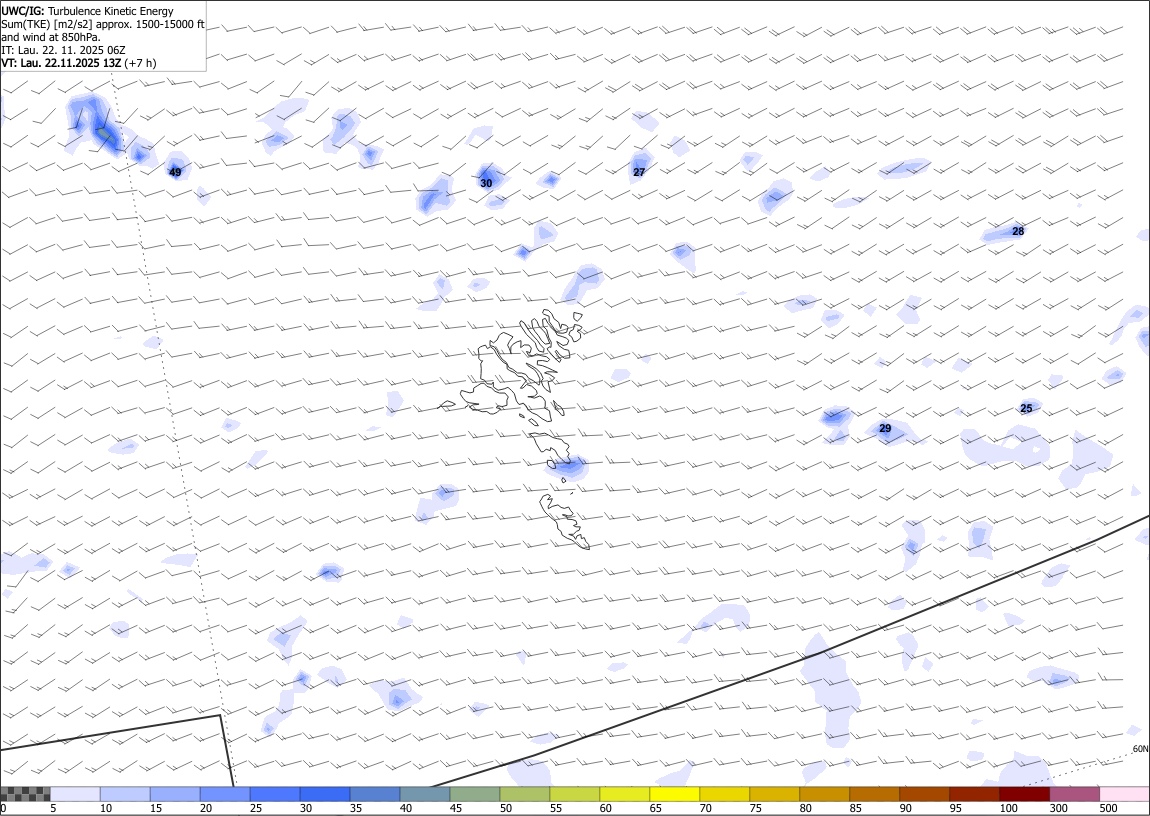Click the 'VT: Lau. 22.11.2025 13Z (+7 h)' line
Screen dimensions: 1150x816
(x=78, y=63)
